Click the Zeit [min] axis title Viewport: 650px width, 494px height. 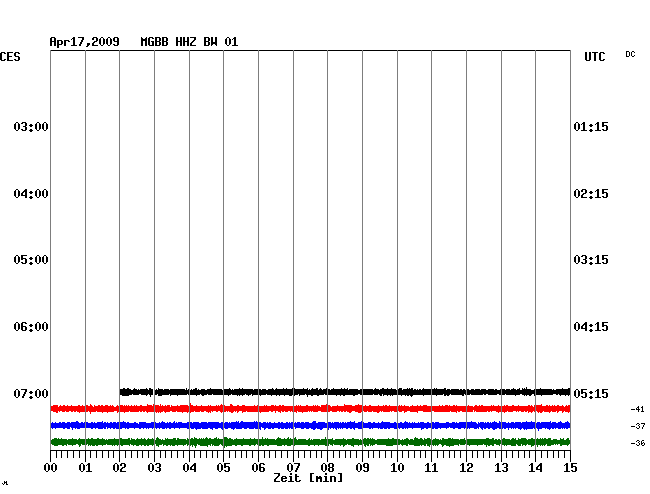tap(308, 478)
